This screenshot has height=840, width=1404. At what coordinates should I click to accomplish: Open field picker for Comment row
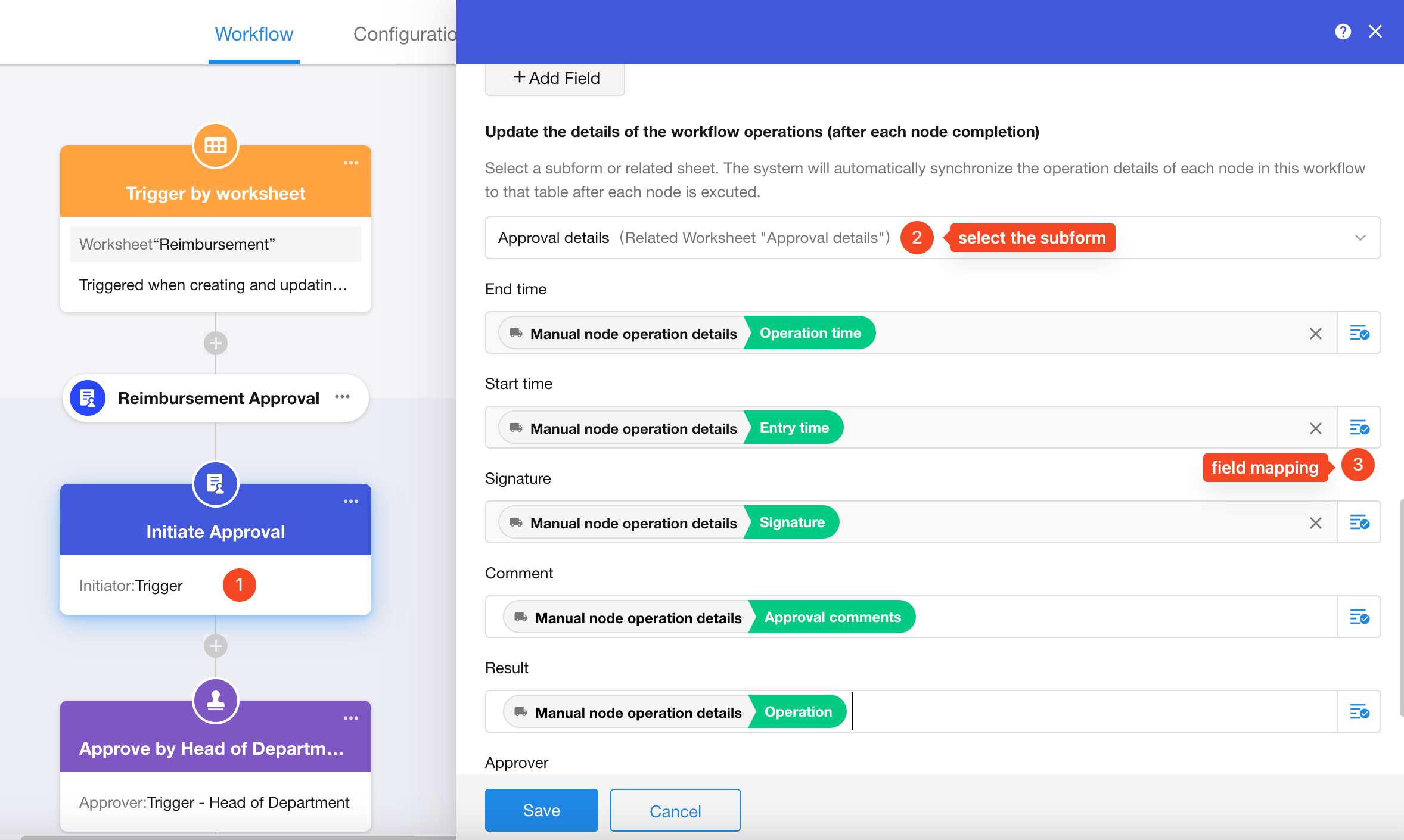tap(1359, 617)
